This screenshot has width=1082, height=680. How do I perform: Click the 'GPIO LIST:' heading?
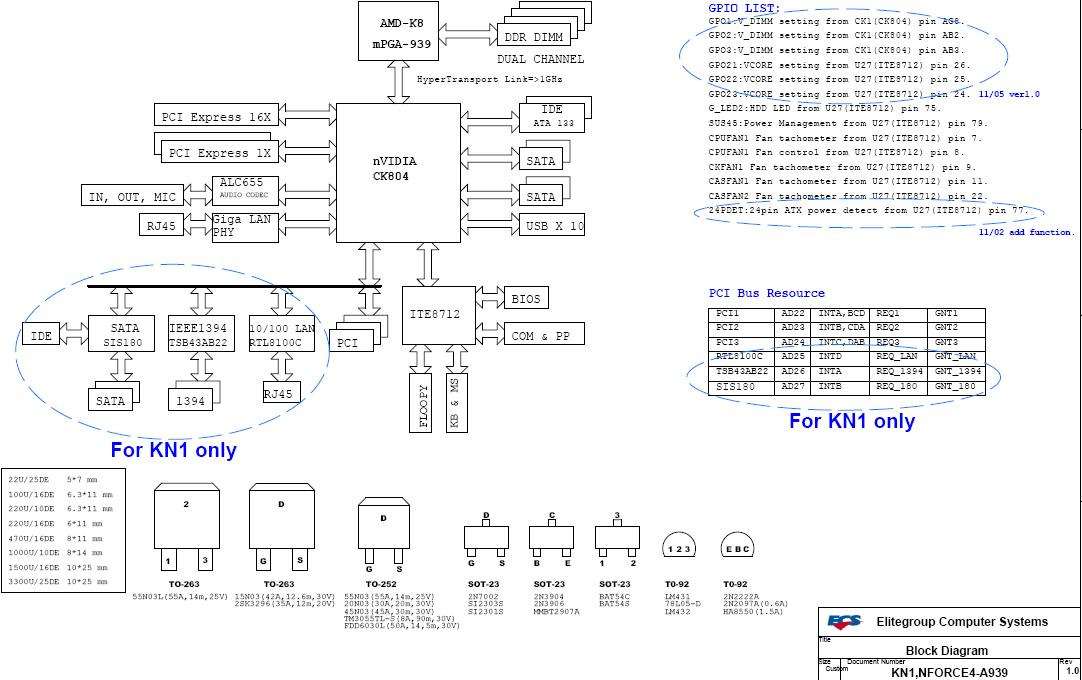pos(744,8)
